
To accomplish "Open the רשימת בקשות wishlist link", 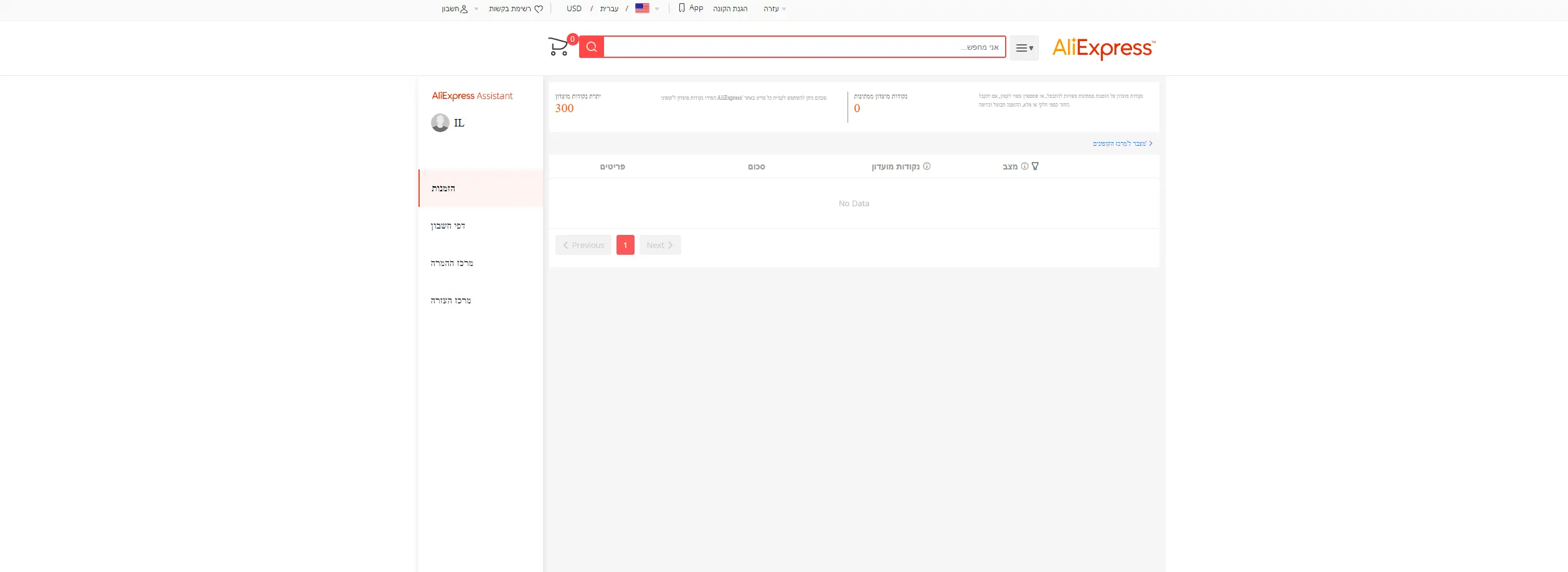I will click(x=510, y=9).
